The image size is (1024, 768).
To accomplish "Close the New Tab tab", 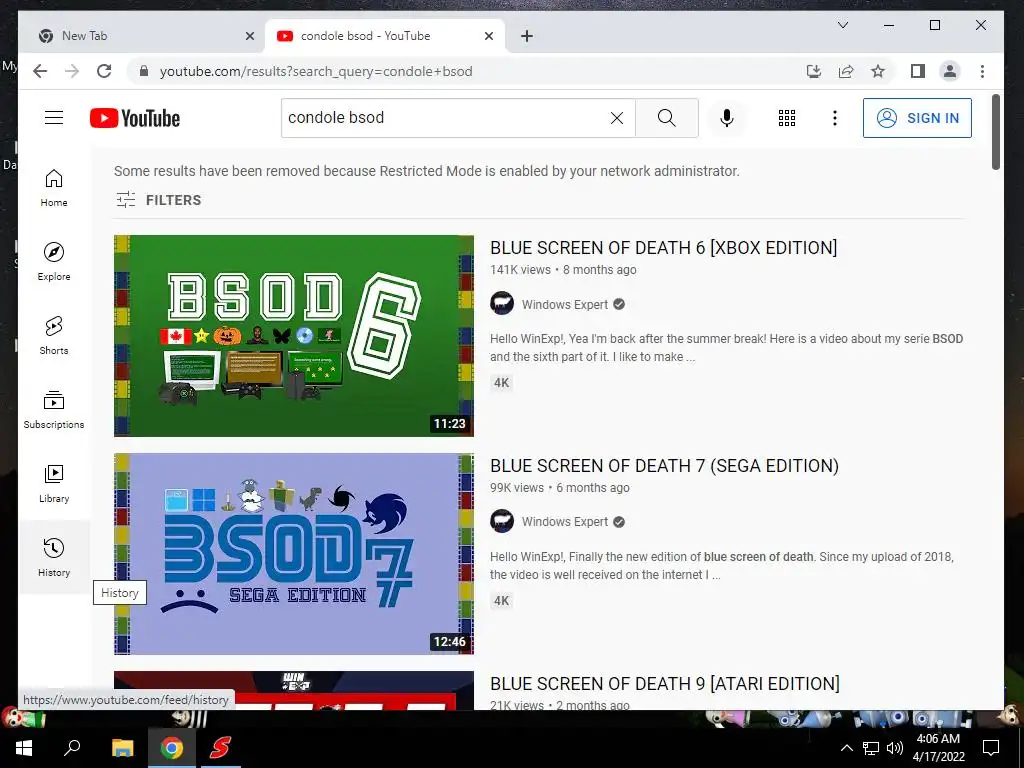I will pos(249,36).
